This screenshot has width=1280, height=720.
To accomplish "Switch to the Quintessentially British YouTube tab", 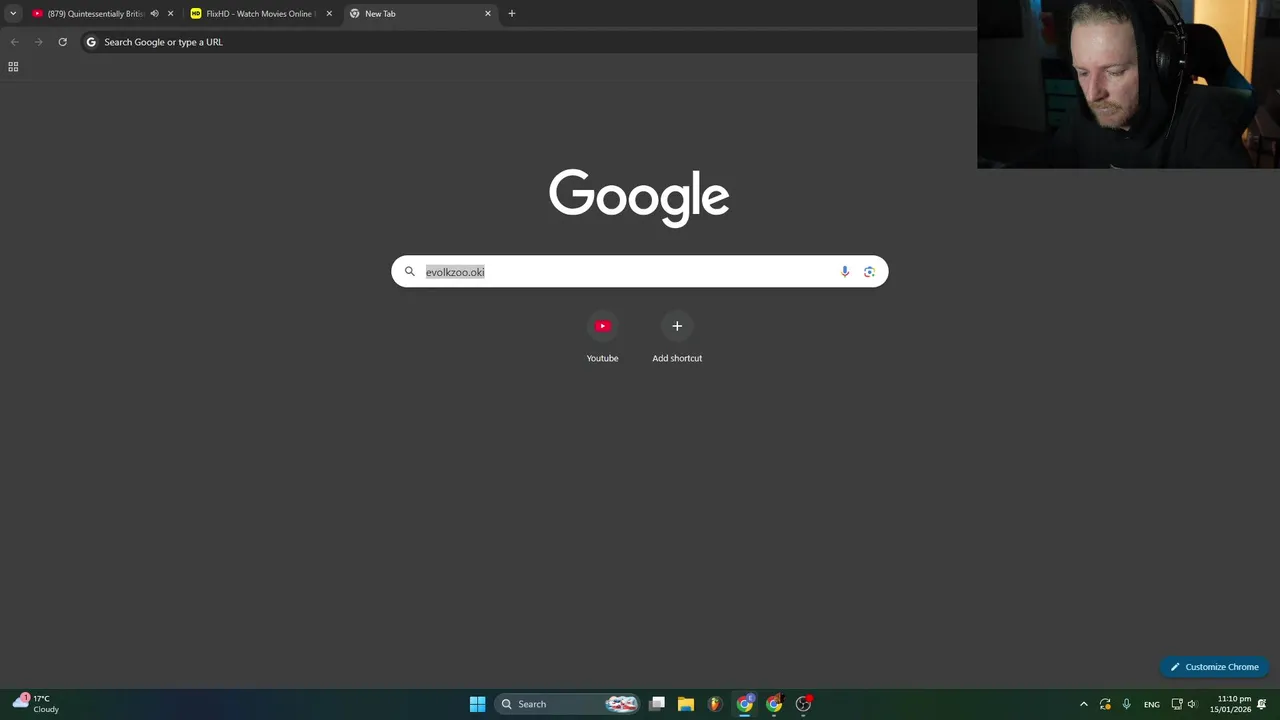I will 89,14.
